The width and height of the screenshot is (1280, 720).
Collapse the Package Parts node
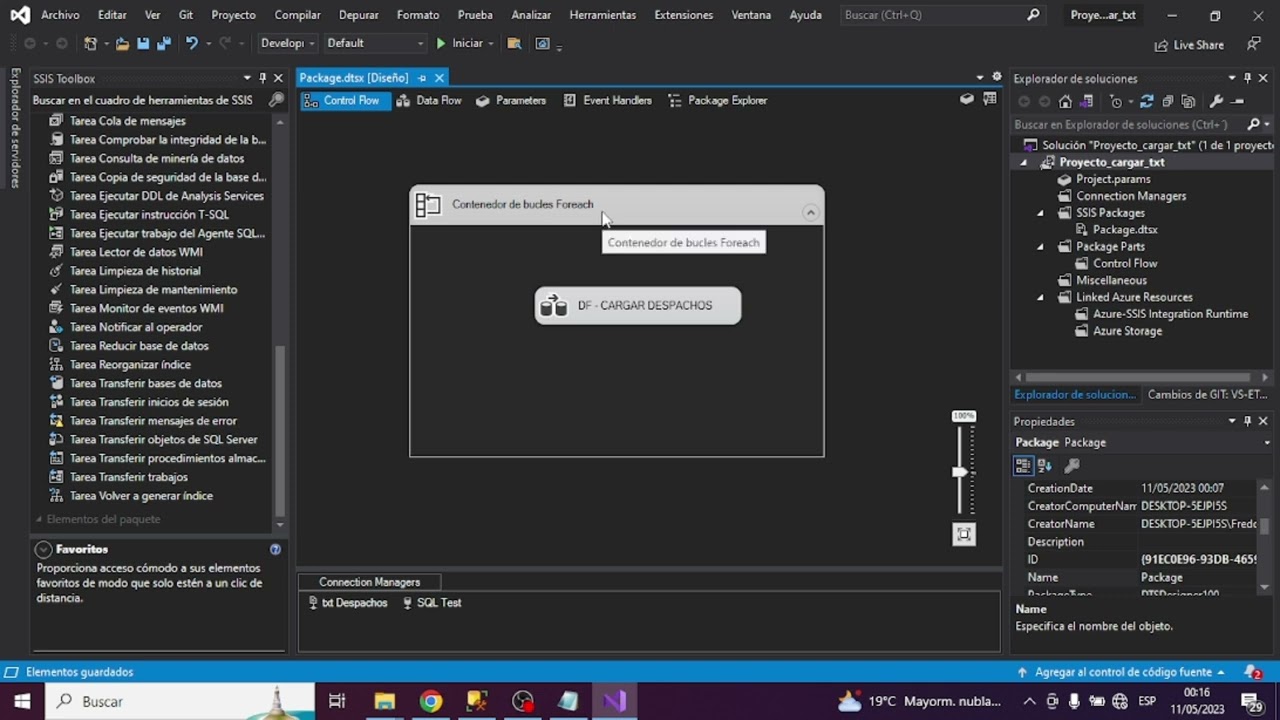1040,247
